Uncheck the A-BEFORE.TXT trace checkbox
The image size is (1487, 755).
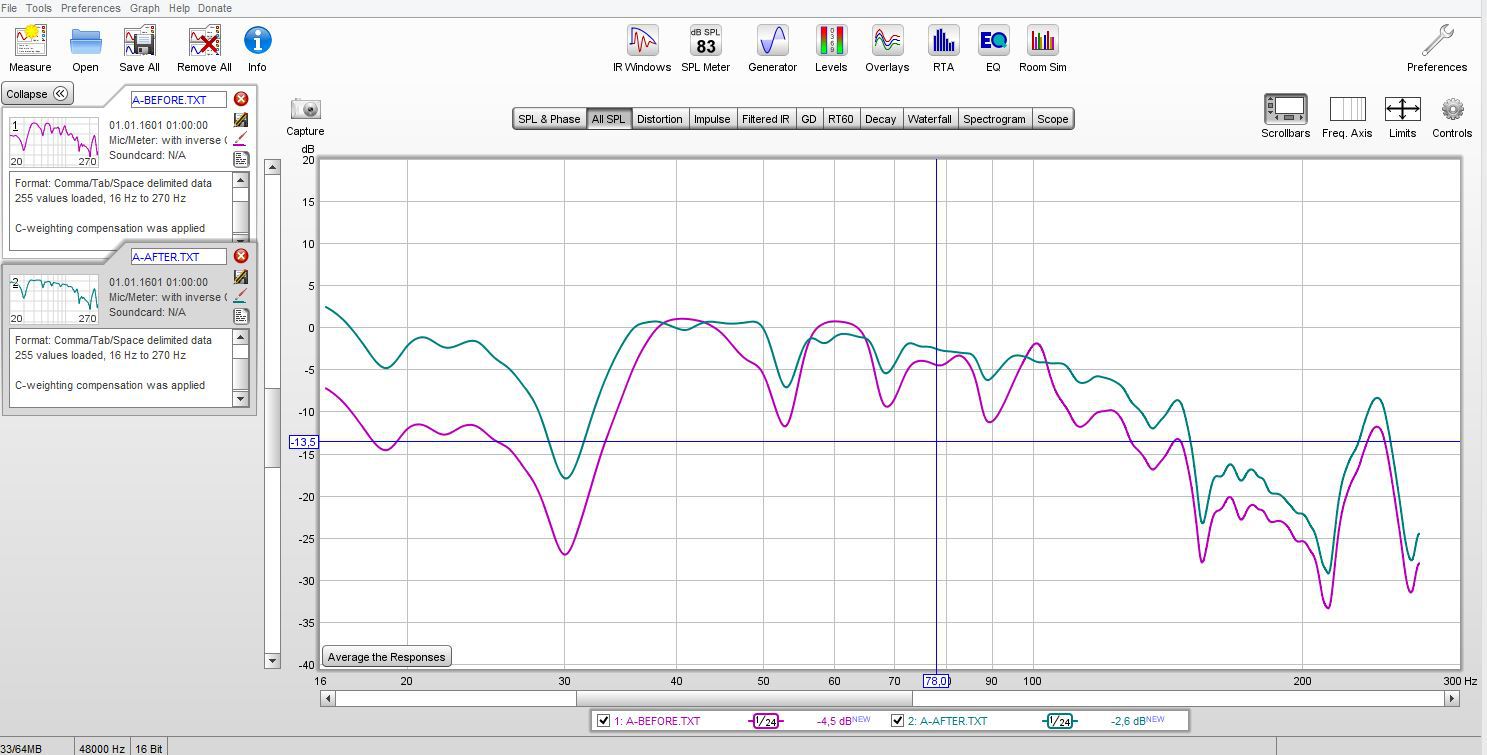coord(603,721)
